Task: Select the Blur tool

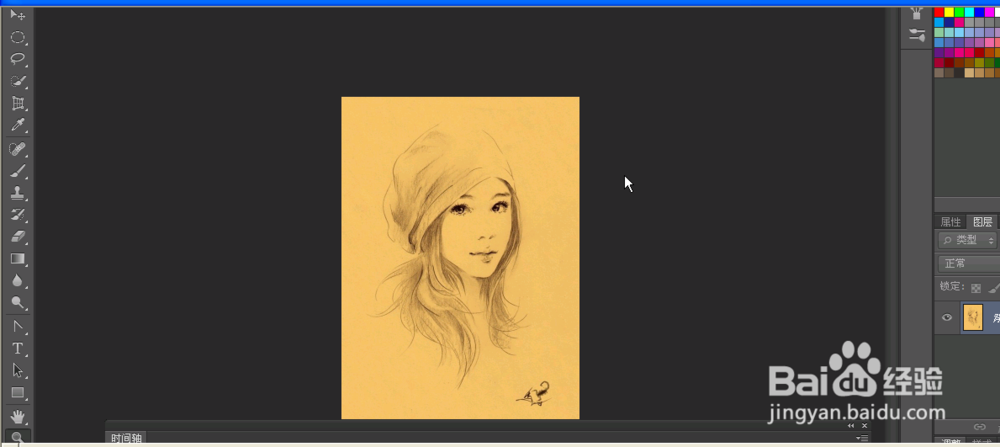Action: [x=18, y=281]
